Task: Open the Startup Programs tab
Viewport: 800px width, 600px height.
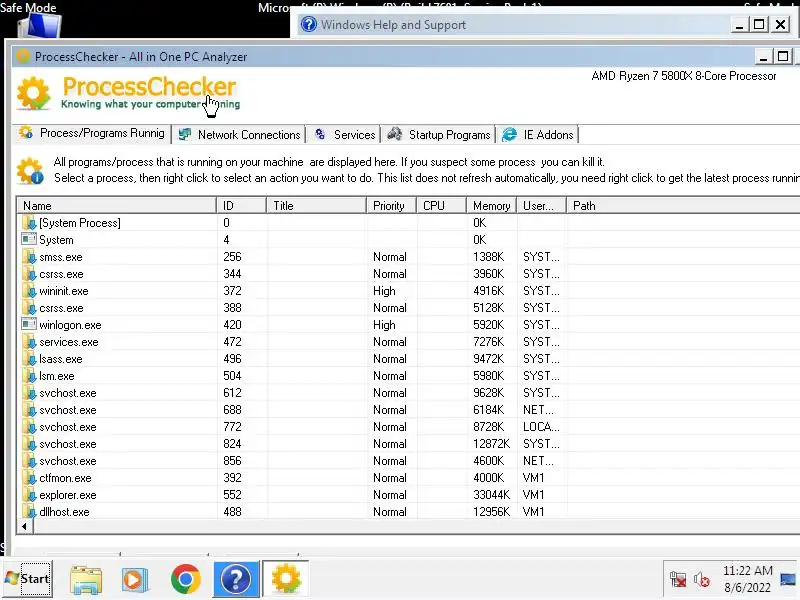Action: point(439,135)
